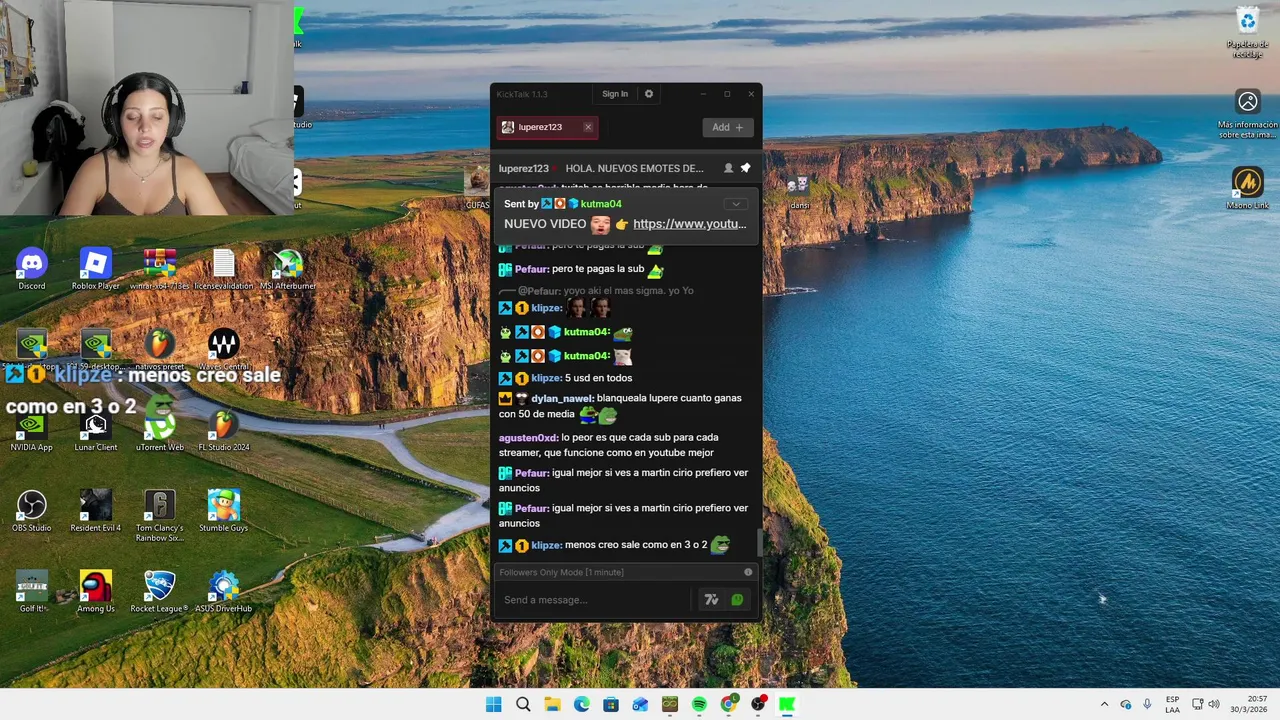Open Resident Evil 4 shortcut
1280x720 pixels.
pyautogui.click(x=95, y=511)
